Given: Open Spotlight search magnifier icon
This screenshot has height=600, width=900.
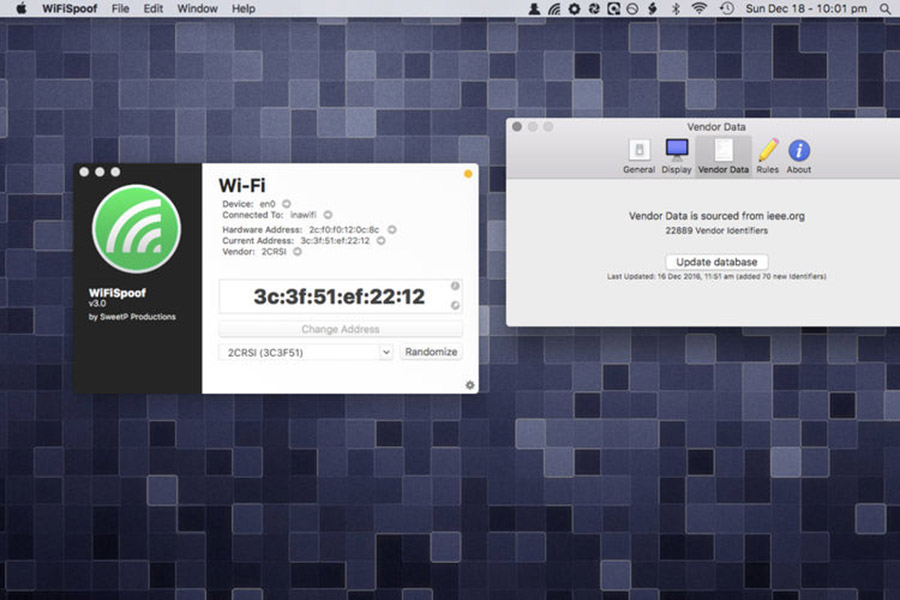Looking at the screenshot, I should (885, 9).
